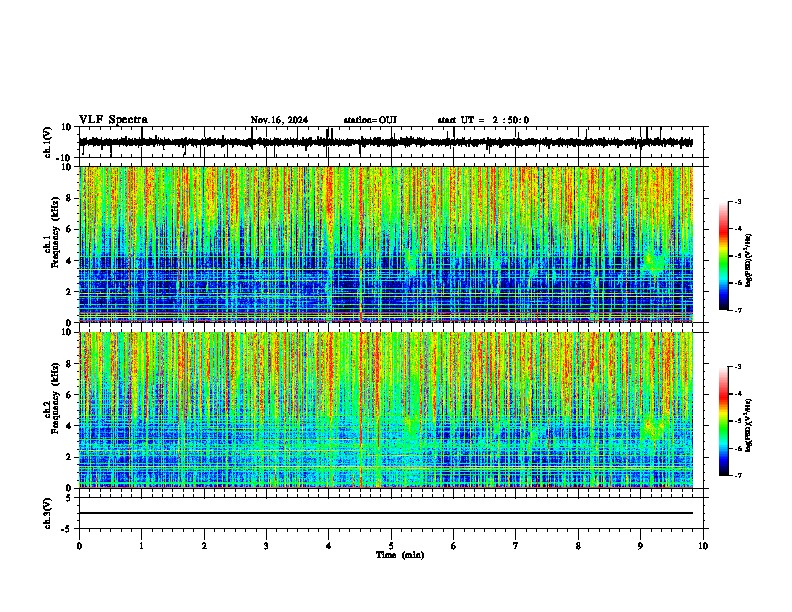The image size is (792, 612).
Task: Click the "Time (min)" axis label
Action: [x=400, y=555]
